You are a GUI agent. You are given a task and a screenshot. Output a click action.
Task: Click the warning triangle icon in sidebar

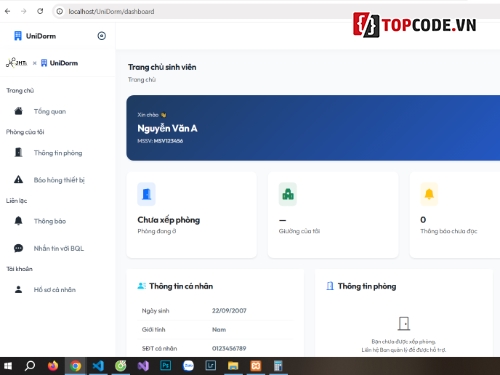coord(19,180)
